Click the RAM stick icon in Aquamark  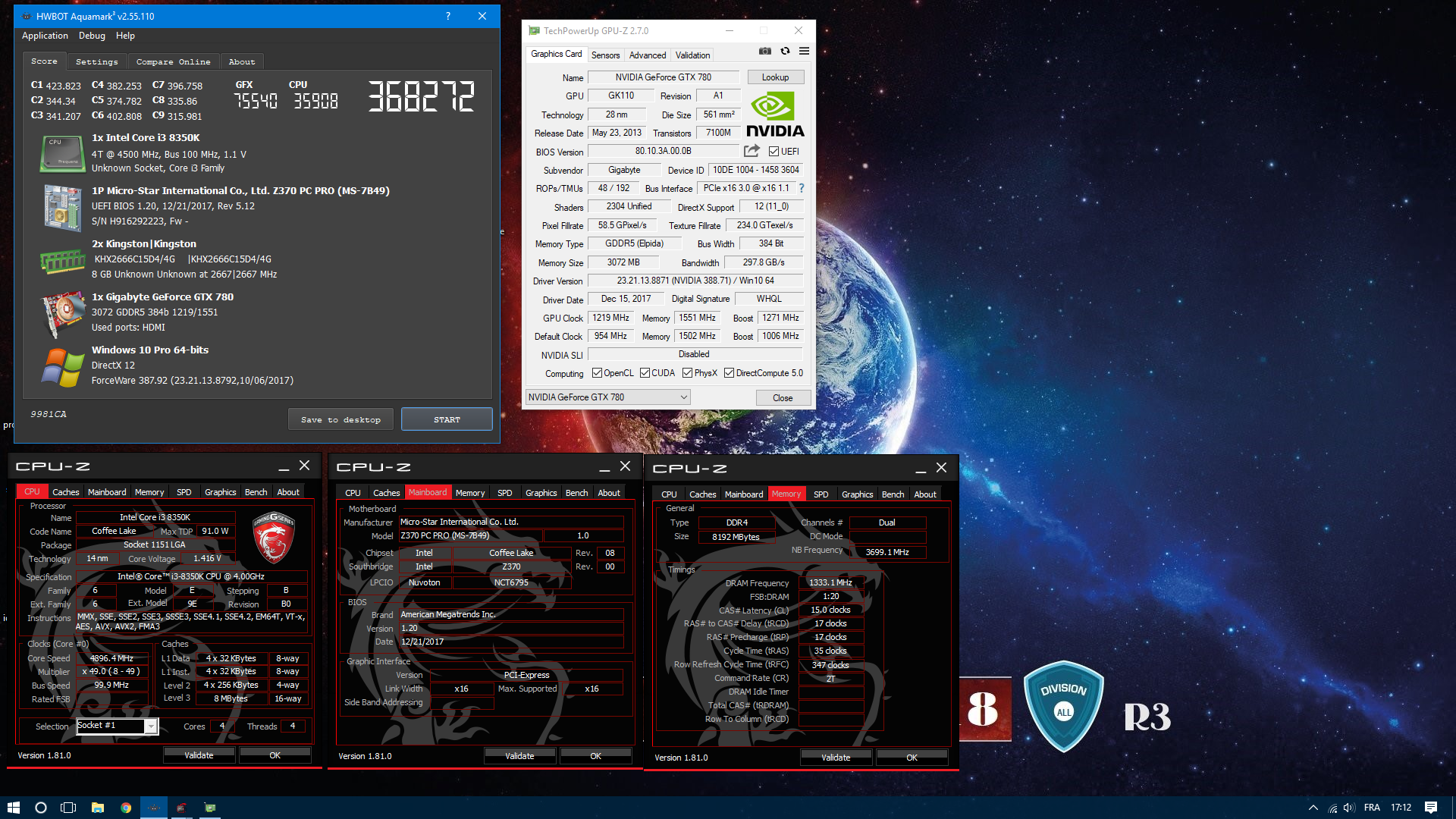(x=62, y=261)
